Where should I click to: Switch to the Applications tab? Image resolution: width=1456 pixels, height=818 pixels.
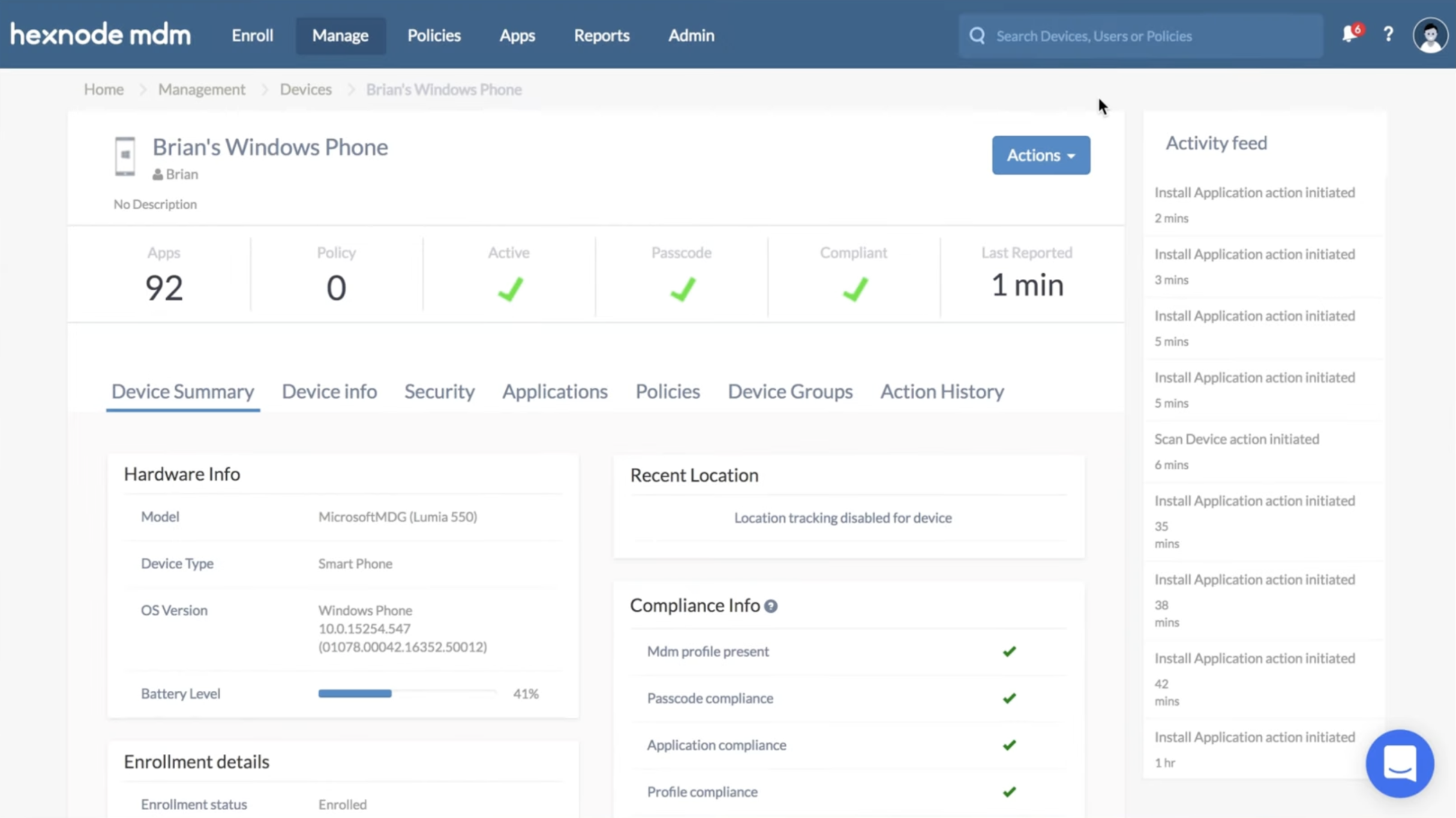tap(554, 391)
